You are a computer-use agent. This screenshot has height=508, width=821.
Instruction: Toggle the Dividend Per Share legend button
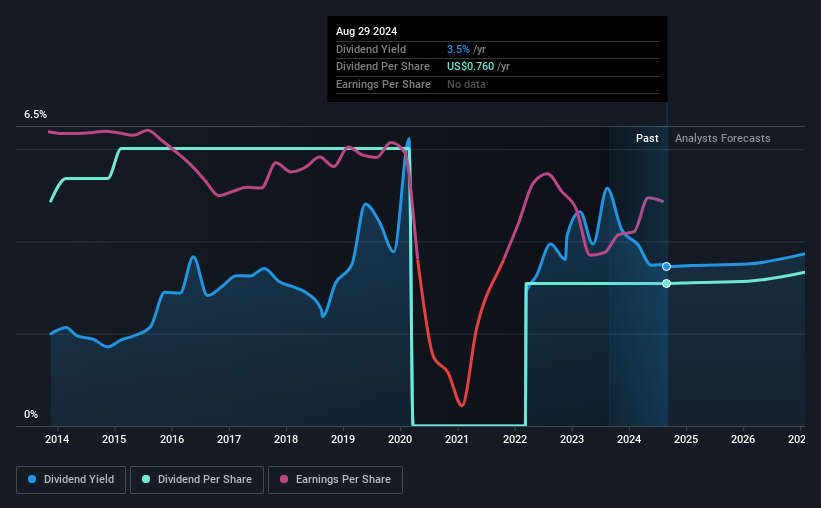197,480
